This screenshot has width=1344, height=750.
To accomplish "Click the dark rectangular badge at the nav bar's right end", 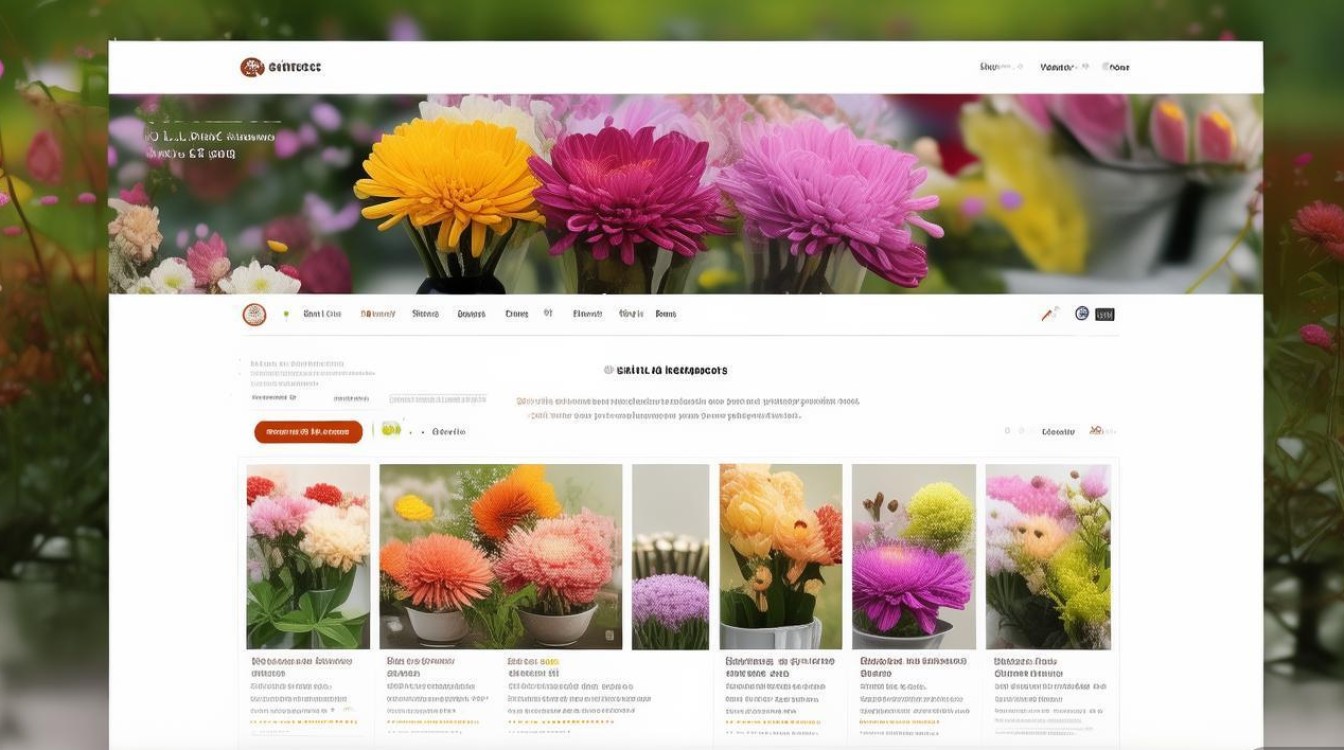I will point(1104,314).
